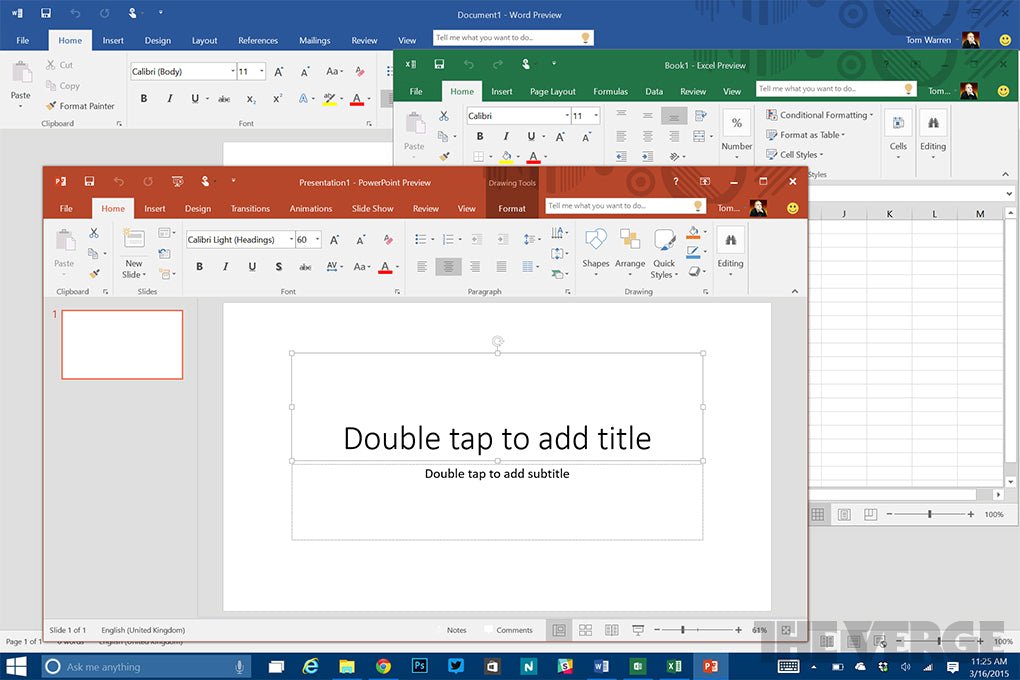Toggle bold formatting in PowerPoint
1020x680 pixels.
(199, 266)
